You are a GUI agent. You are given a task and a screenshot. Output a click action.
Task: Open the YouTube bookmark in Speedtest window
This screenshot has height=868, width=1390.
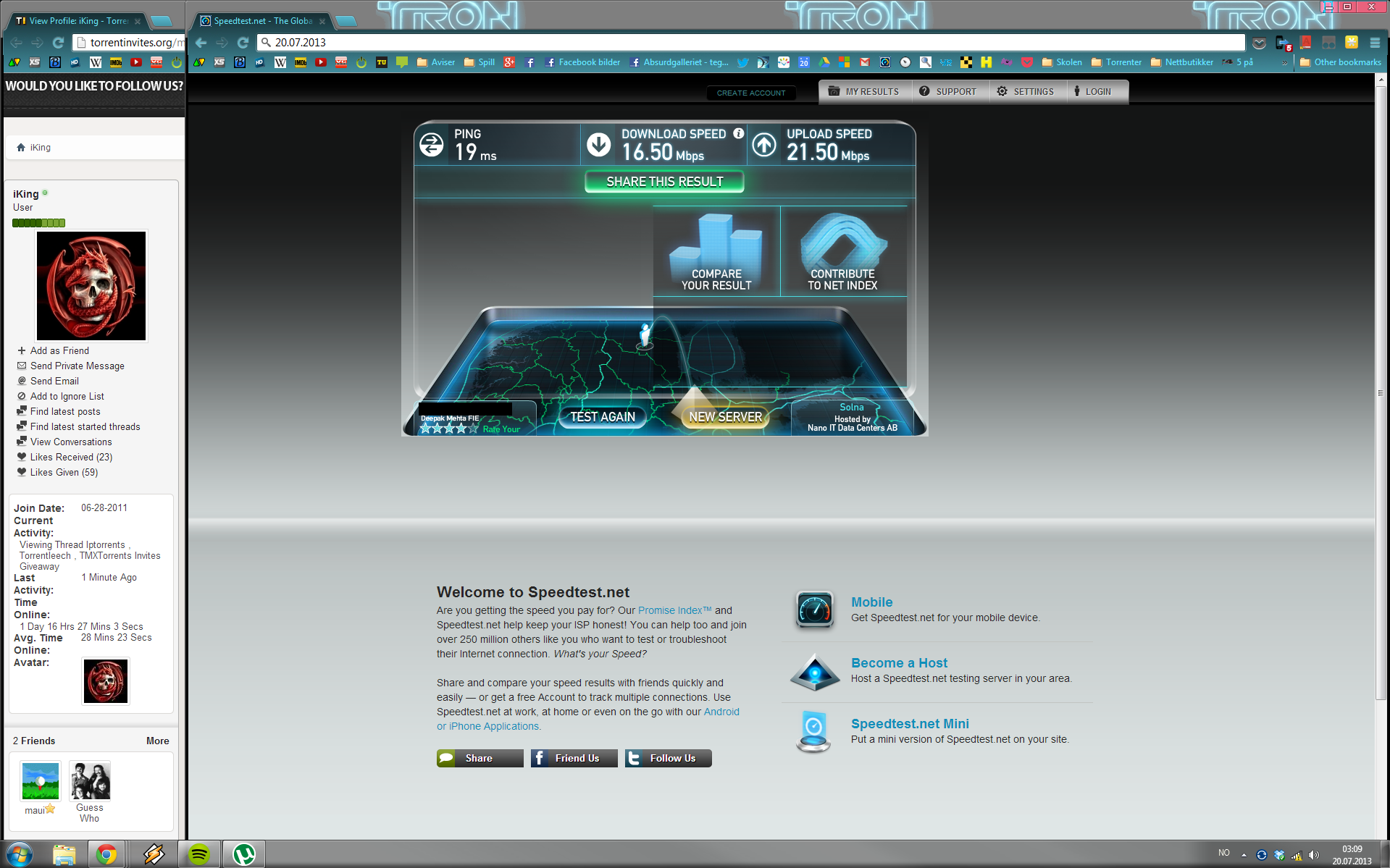click(x=321, y=62)
